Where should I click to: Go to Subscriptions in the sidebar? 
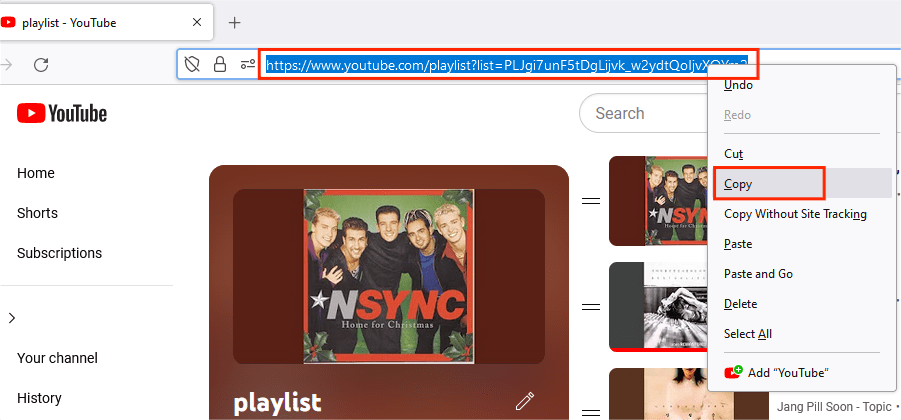[59, 253]
